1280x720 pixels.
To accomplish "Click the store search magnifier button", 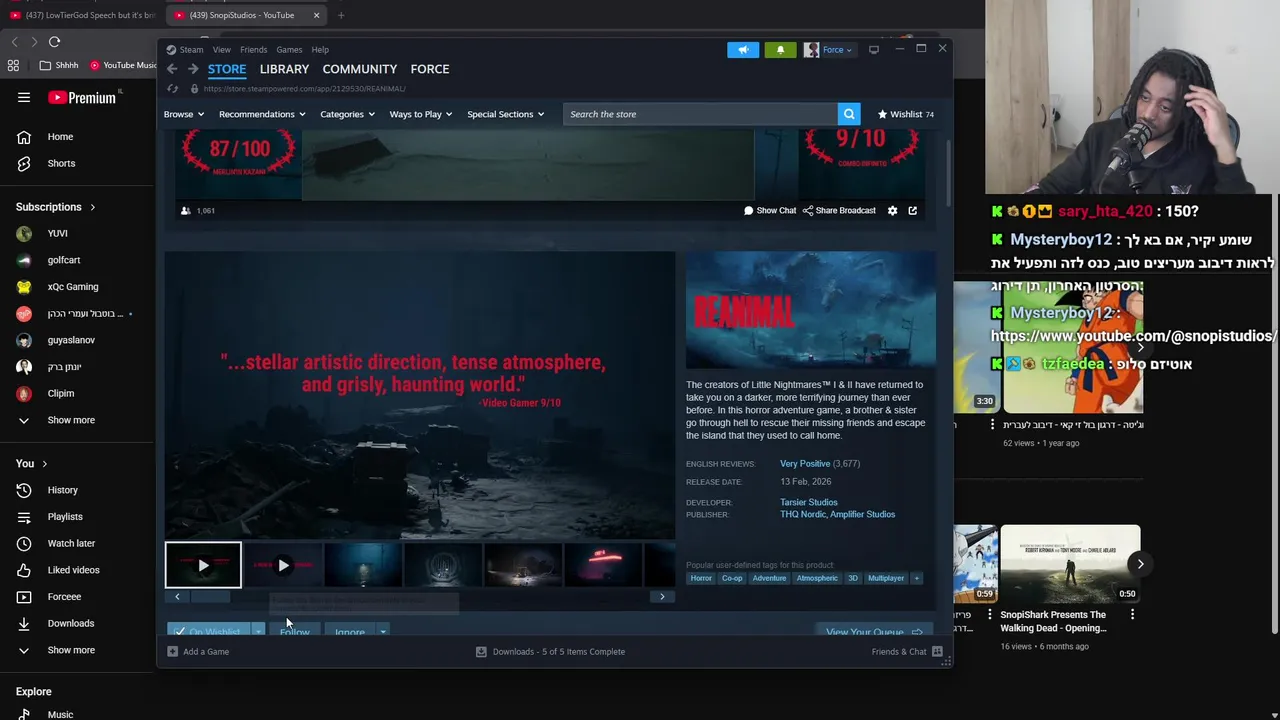I will coord(849,114).
